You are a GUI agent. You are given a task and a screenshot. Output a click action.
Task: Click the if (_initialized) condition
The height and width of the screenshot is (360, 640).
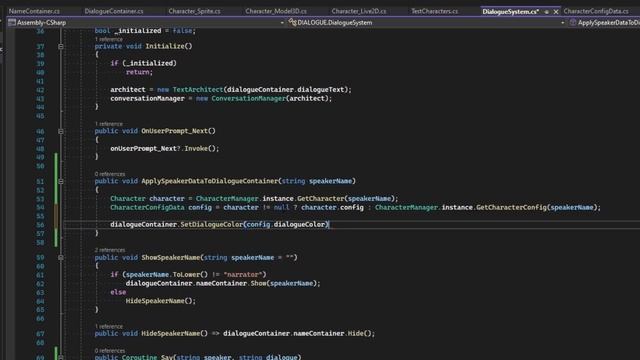click(143, 63)
